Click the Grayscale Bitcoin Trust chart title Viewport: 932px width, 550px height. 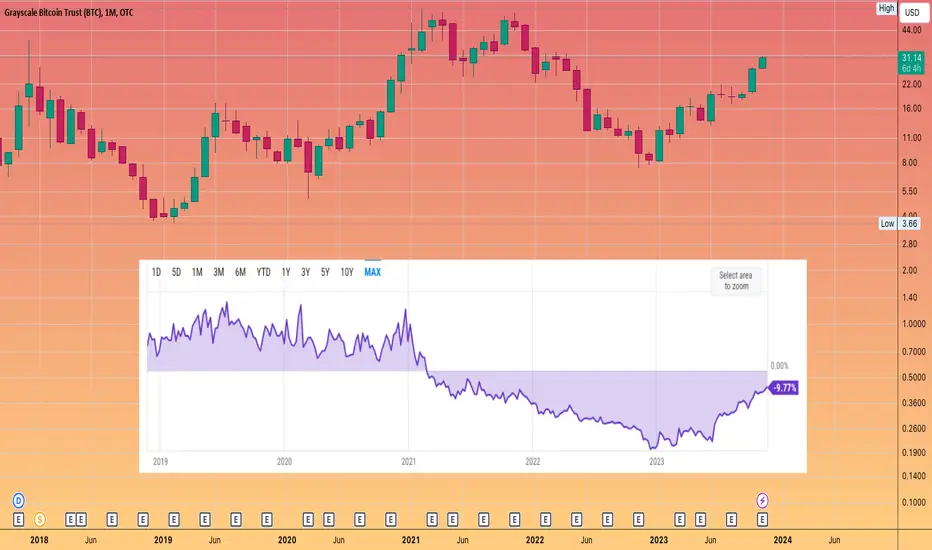(x=69, y=12)
